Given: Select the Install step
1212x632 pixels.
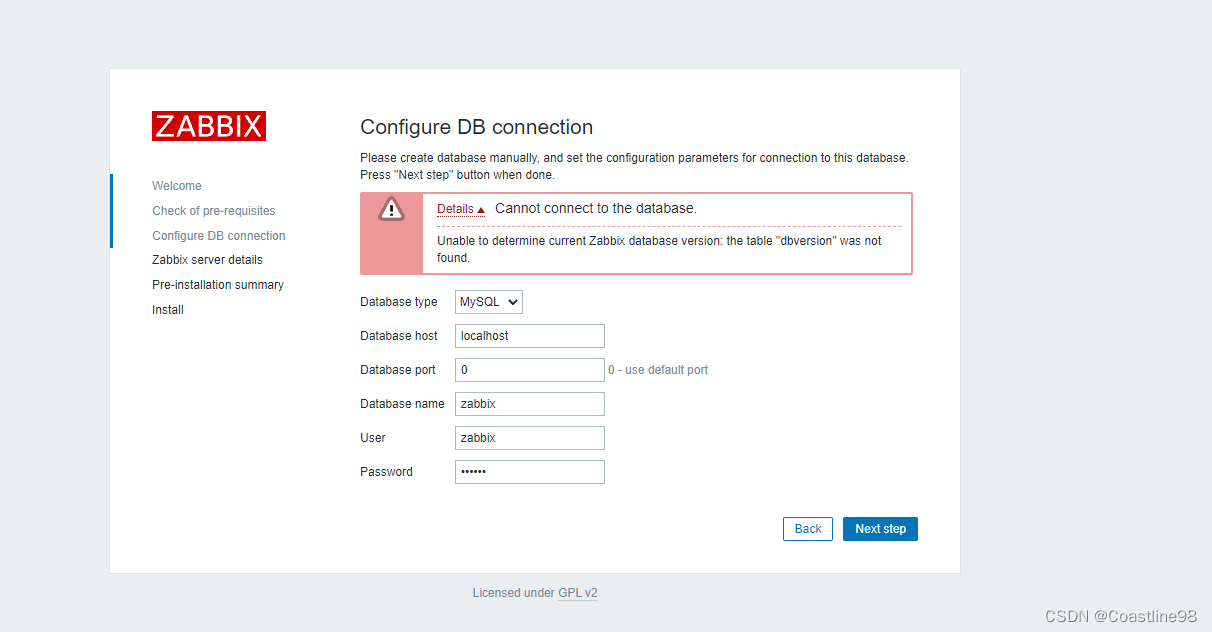Looking at the screenshot, I should [x=167, y=309].
